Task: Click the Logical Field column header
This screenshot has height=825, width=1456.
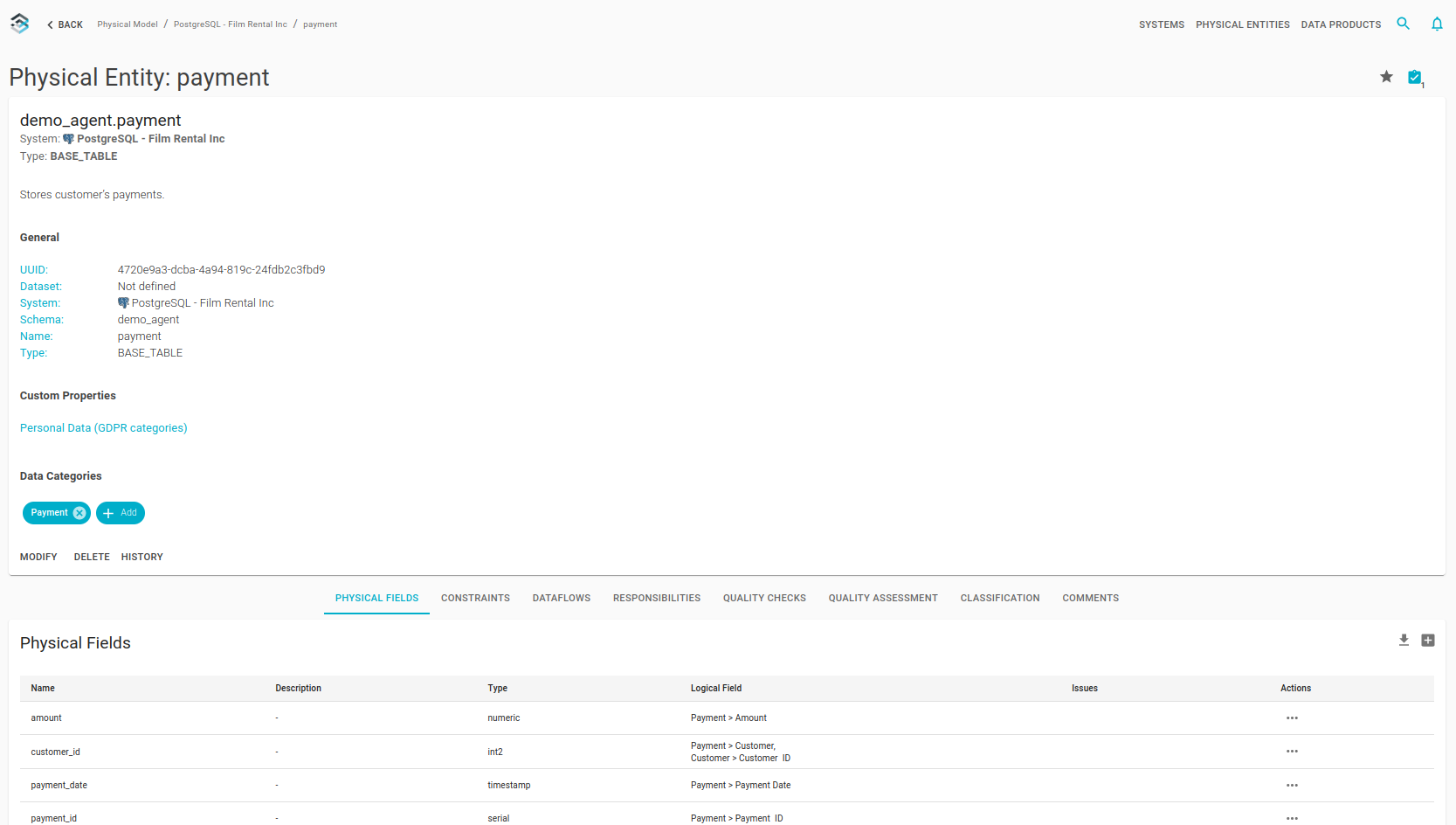Action: coord(716,689)
